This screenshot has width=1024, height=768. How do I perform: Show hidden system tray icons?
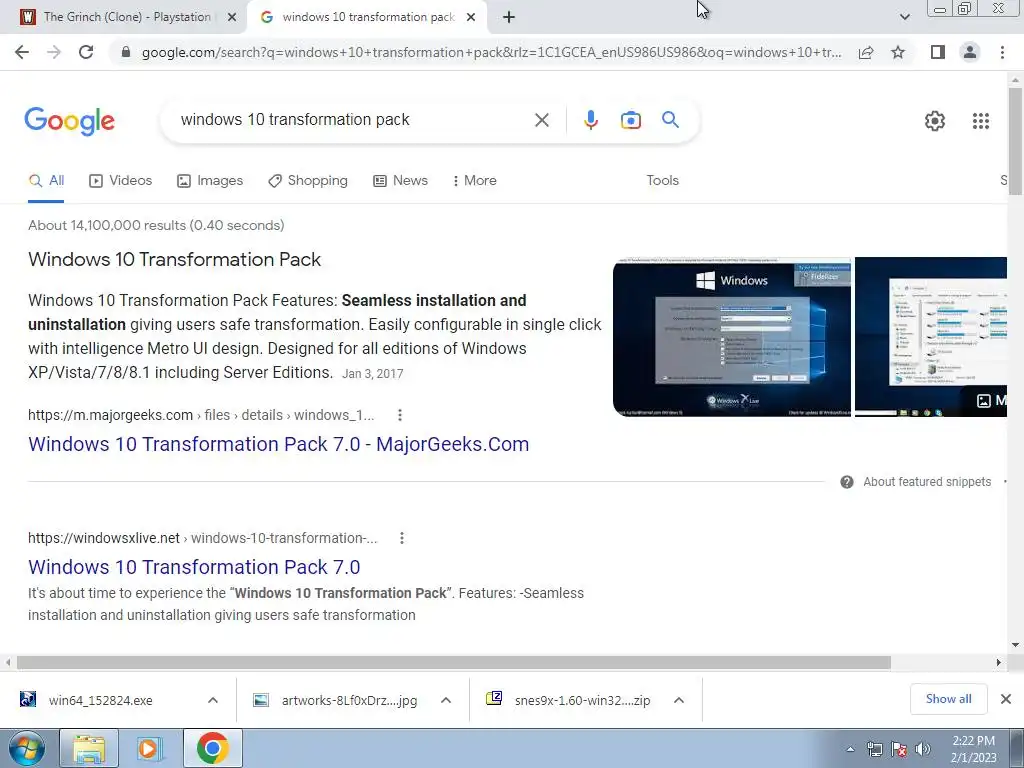tap(850, 749)
